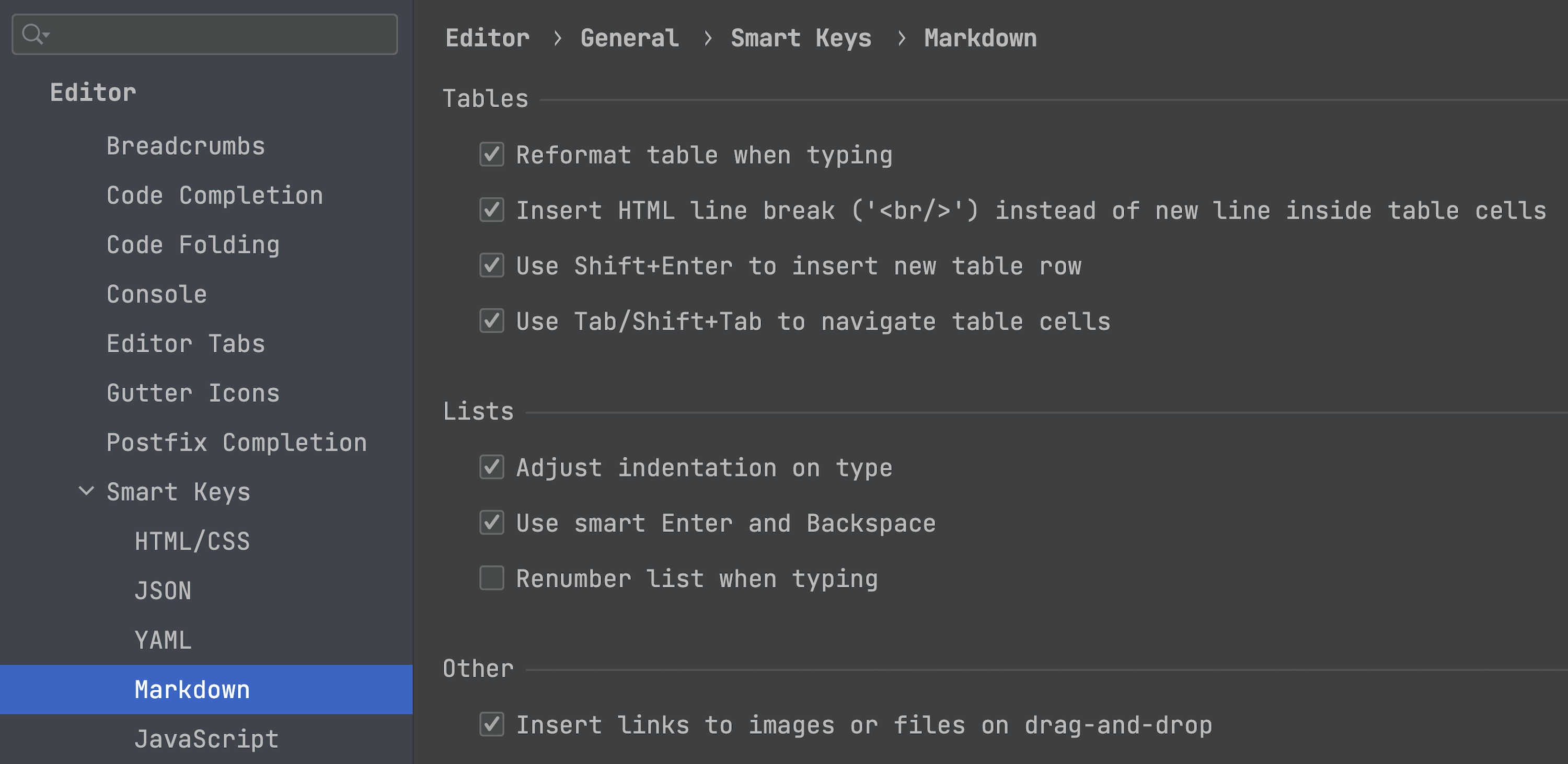Focus the settings search field
Image resolution: width=1568 pixels, height=764 pixels.
pos(219,34)
